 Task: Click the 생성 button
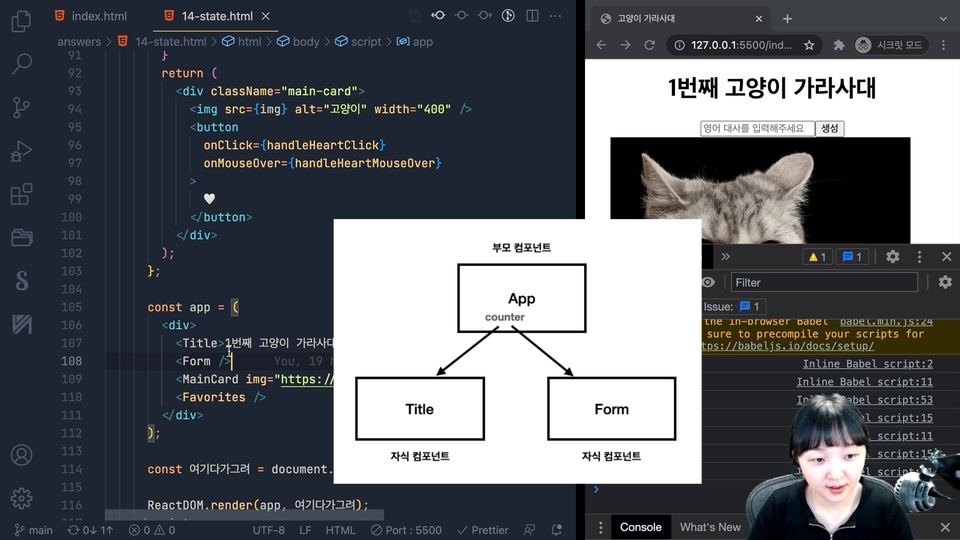tap(830, 128)
